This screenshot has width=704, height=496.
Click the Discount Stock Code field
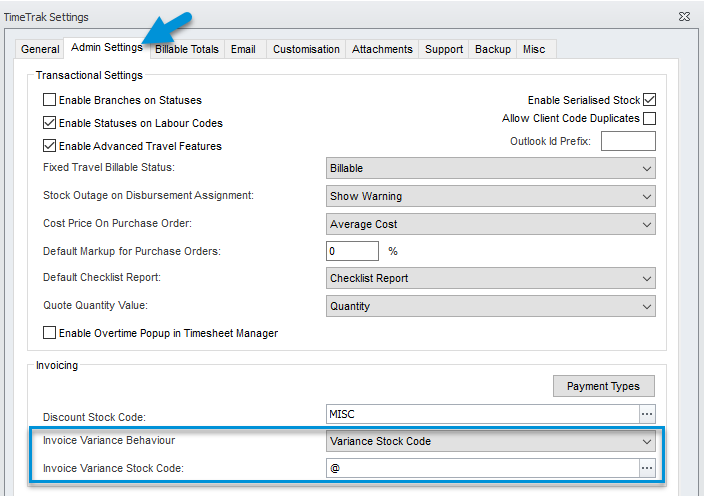tap(483, 414)
